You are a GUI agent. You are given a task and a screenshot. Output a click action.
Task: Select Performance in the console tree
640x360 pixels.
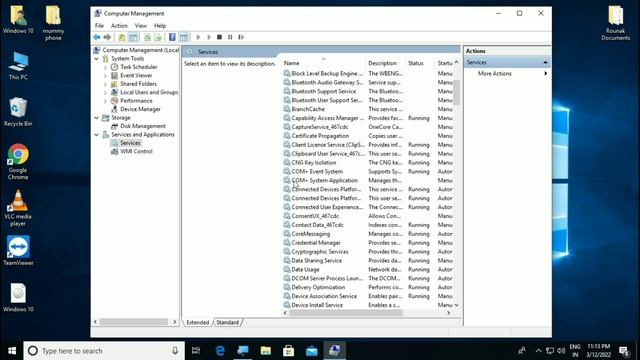coord(136,101)
